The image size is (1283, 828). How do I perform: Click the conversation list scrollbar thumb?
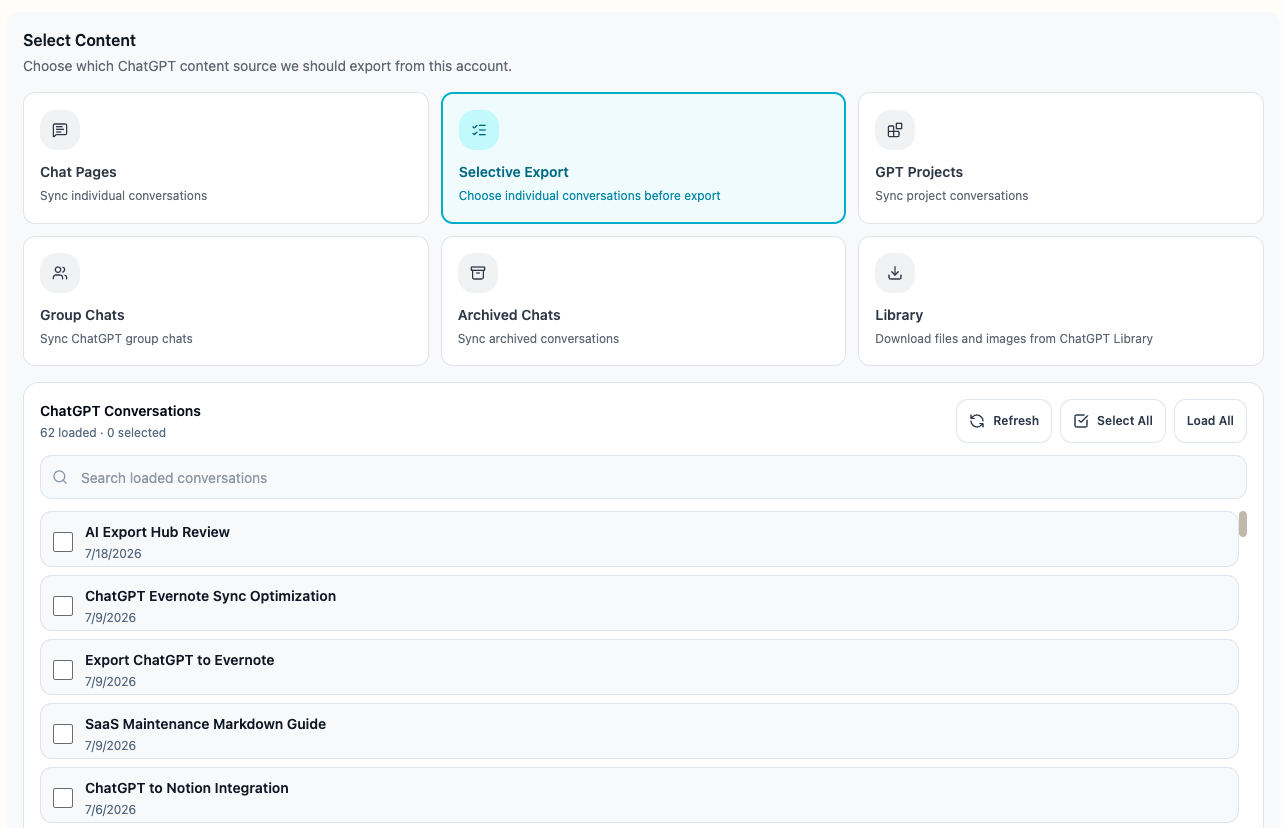tap(1243, 524)
